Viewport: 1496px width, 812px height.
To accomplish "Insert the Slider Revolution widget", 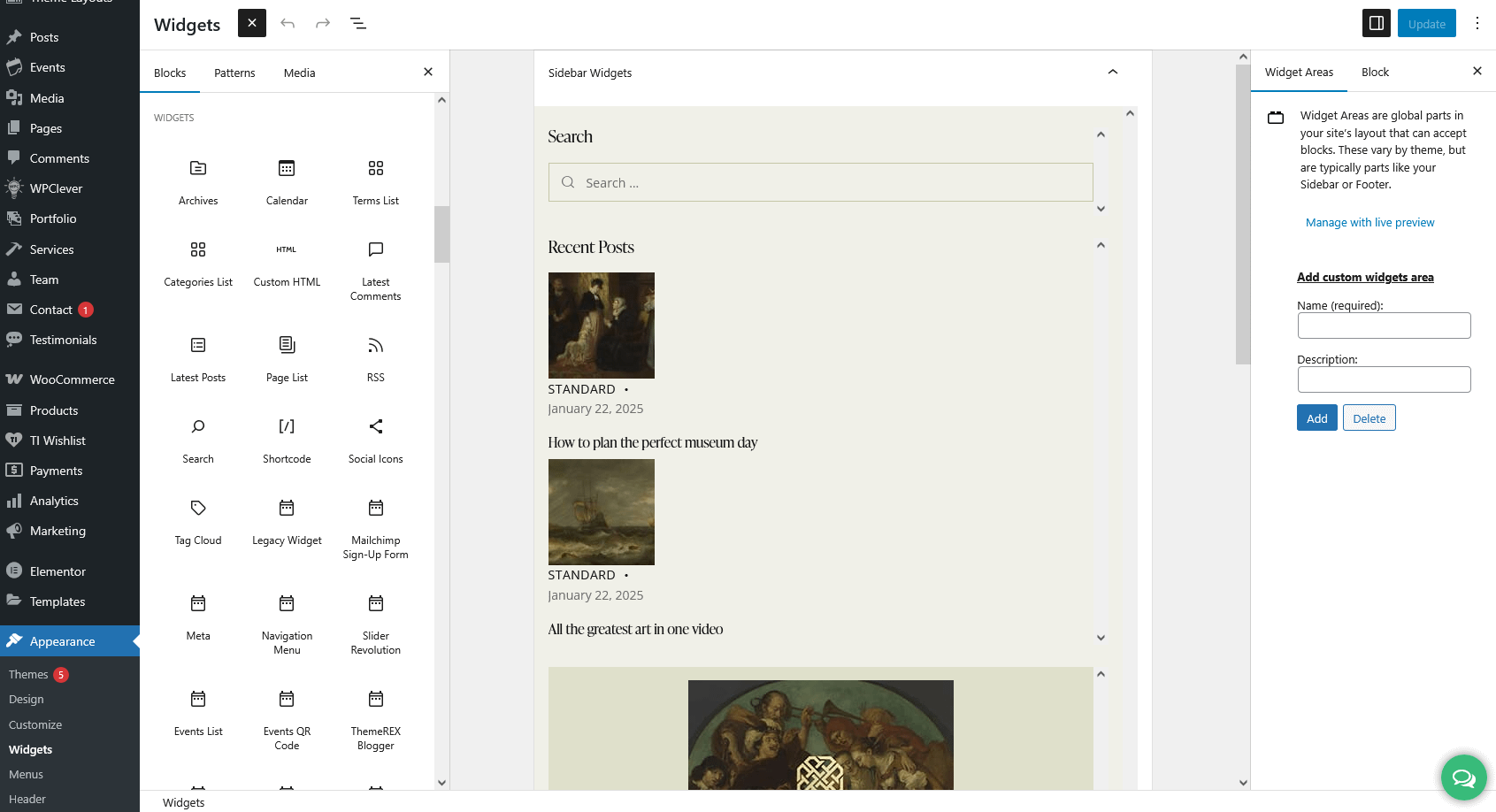I will click(x=376, y=624).
